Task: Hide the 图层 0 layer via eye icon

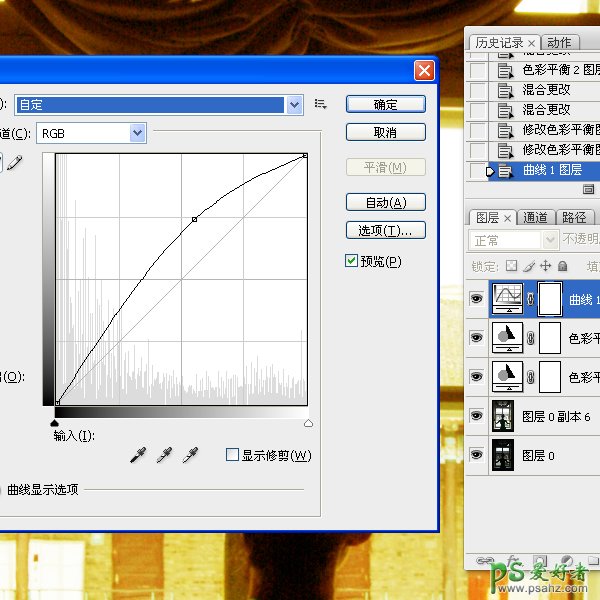Action: [x=476, y=455]
